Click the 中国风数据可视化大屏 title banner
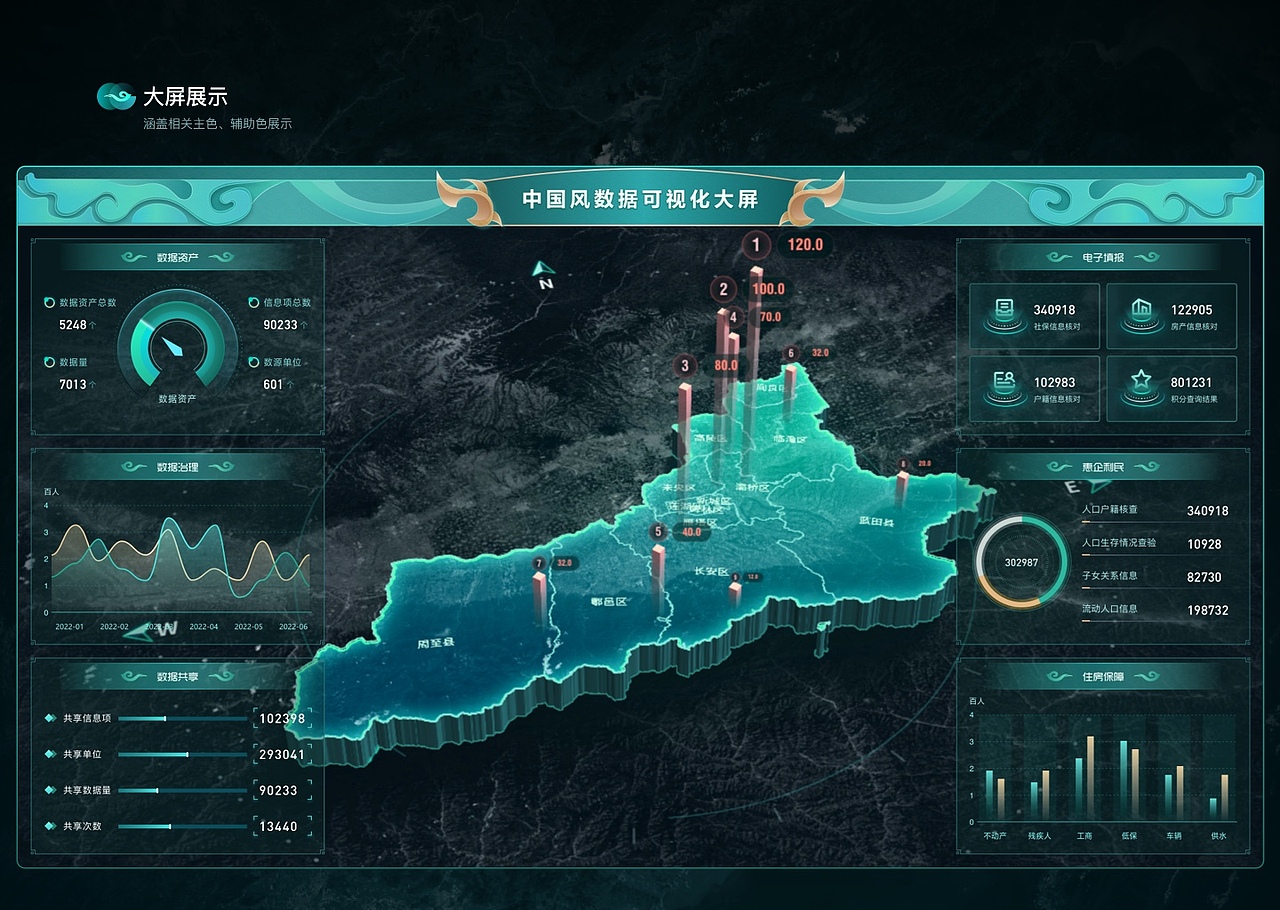This screenshot has width=1280, height=910. pyautogui.click(x=640, y=199)
